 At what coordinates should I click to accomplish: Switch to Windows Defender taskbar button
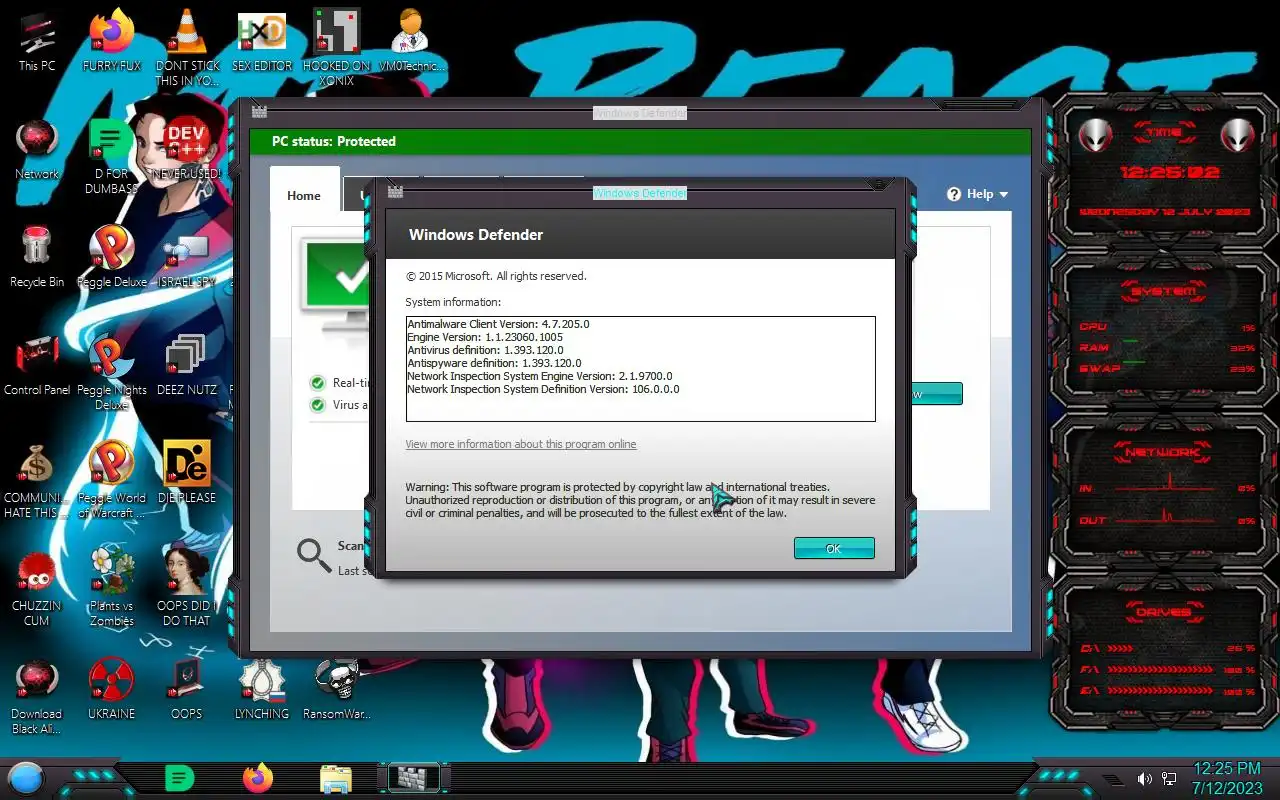point(413,777)
